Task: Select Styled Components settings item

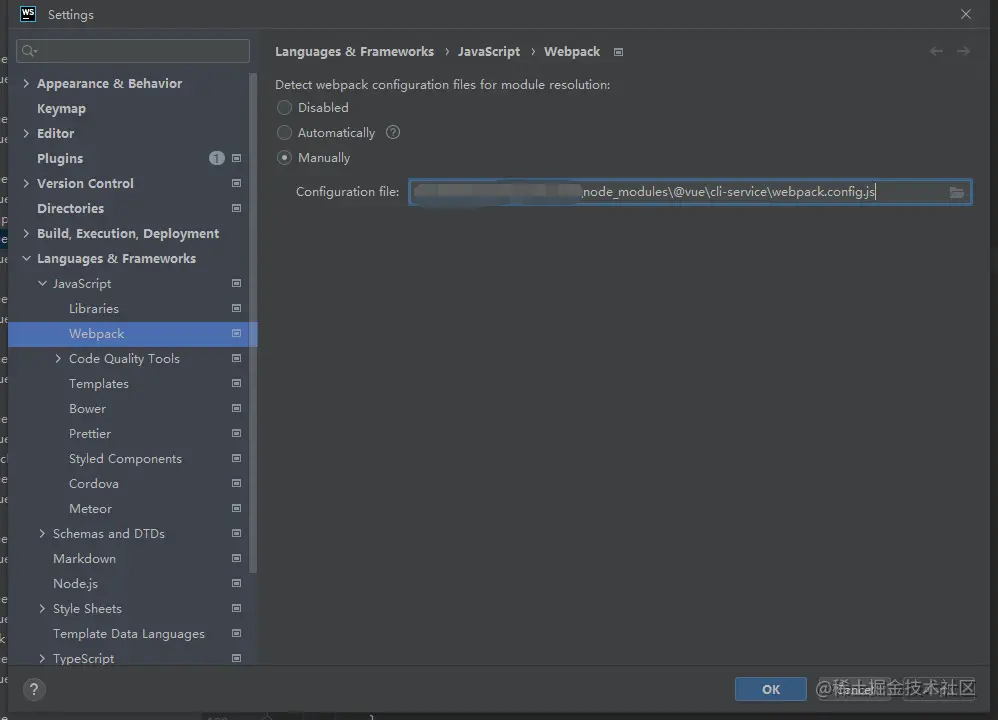Action: pos(125,458)
